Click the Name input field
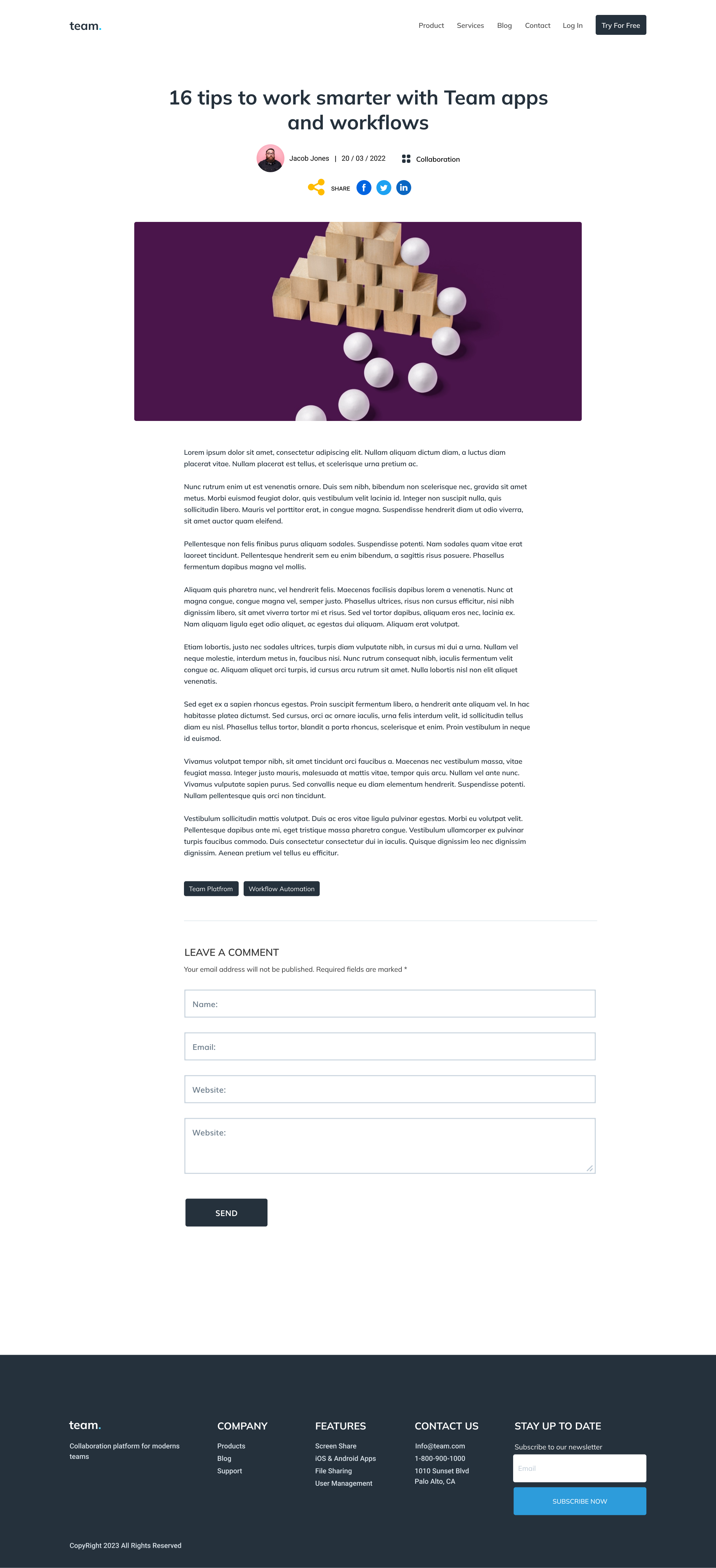This screenshot has width=716, height=1568. click(x=389, y=1003)
